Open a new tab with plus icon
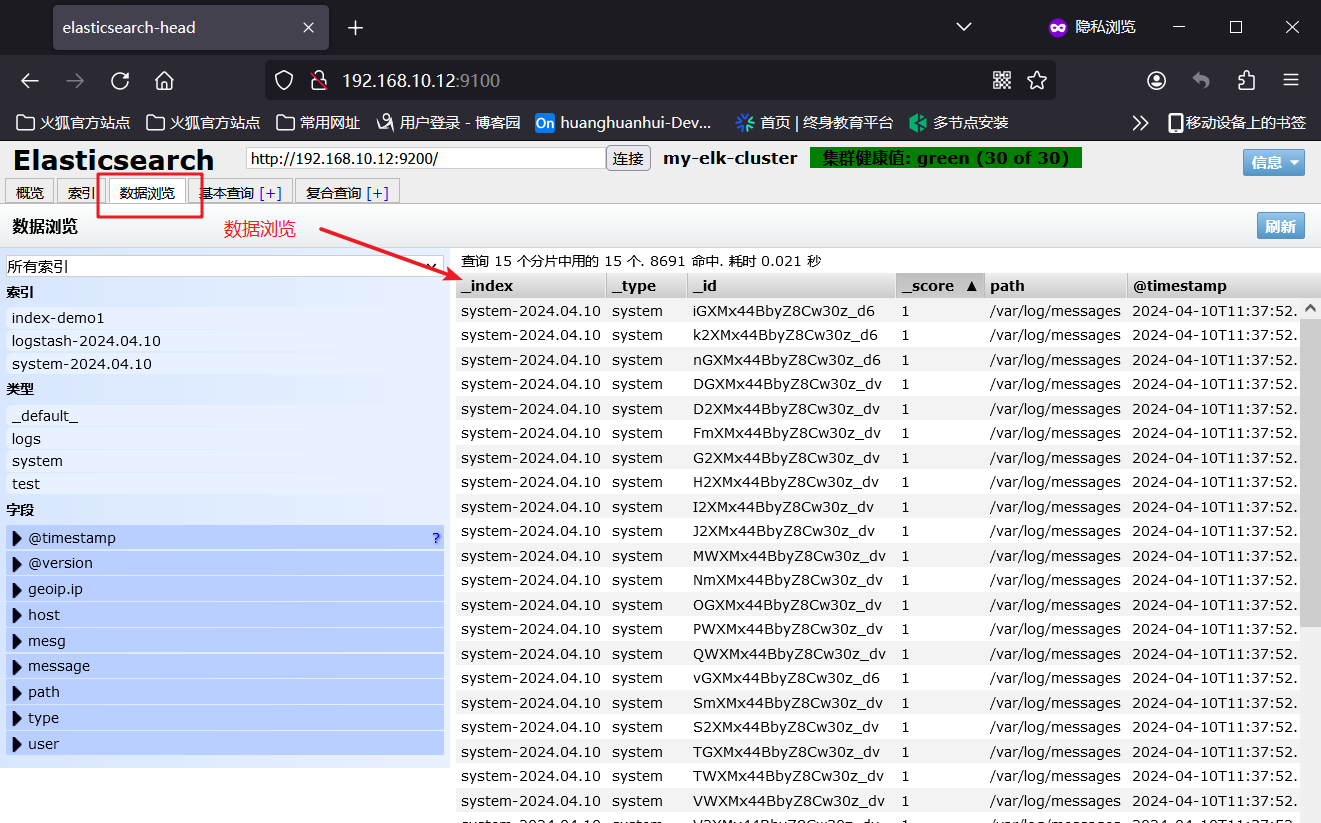The width and height of the screenshot is (1321, 823). point(355,28)
